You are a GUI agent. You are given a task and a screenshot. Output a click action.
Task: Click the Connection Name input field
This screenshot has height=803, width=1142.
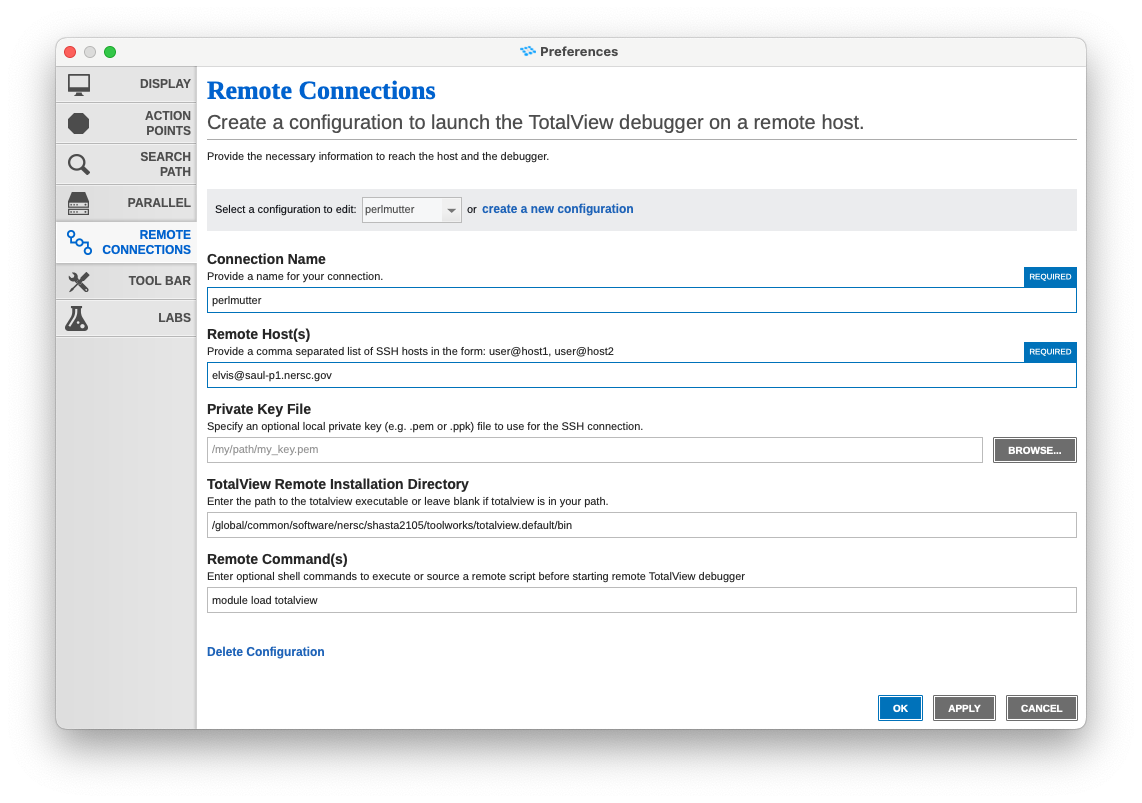pos(641,300)
